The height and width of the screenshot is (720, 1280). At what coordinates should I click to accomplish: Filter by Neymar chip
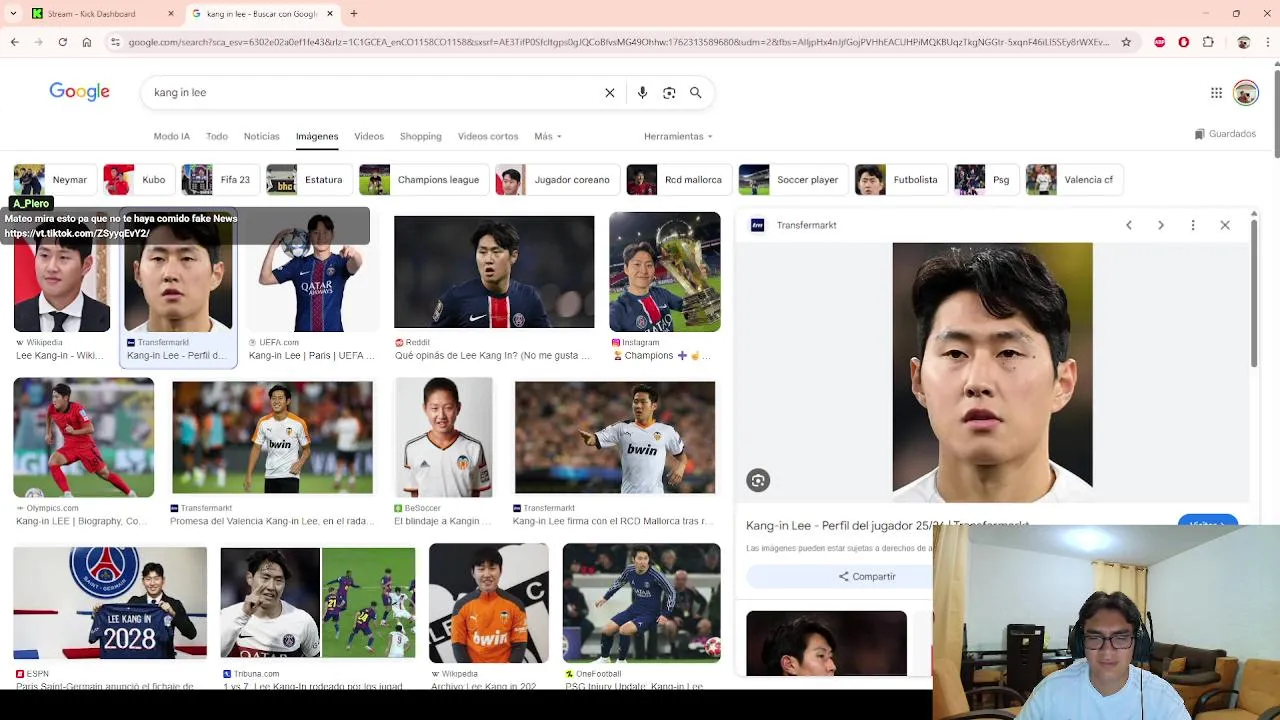(x=54, y=180)
